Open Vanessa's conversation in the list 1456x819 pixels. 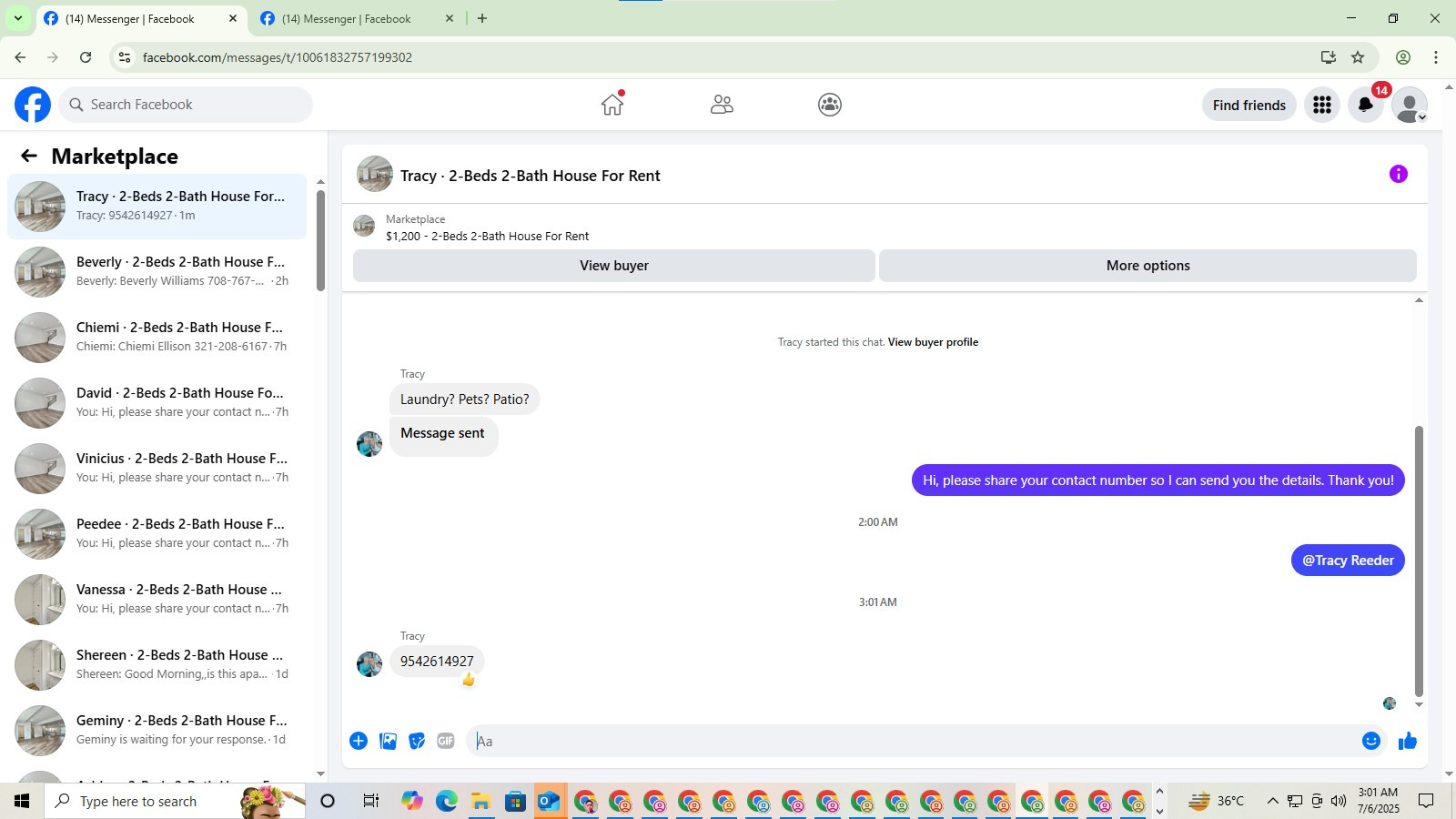(x=157, y=599)
